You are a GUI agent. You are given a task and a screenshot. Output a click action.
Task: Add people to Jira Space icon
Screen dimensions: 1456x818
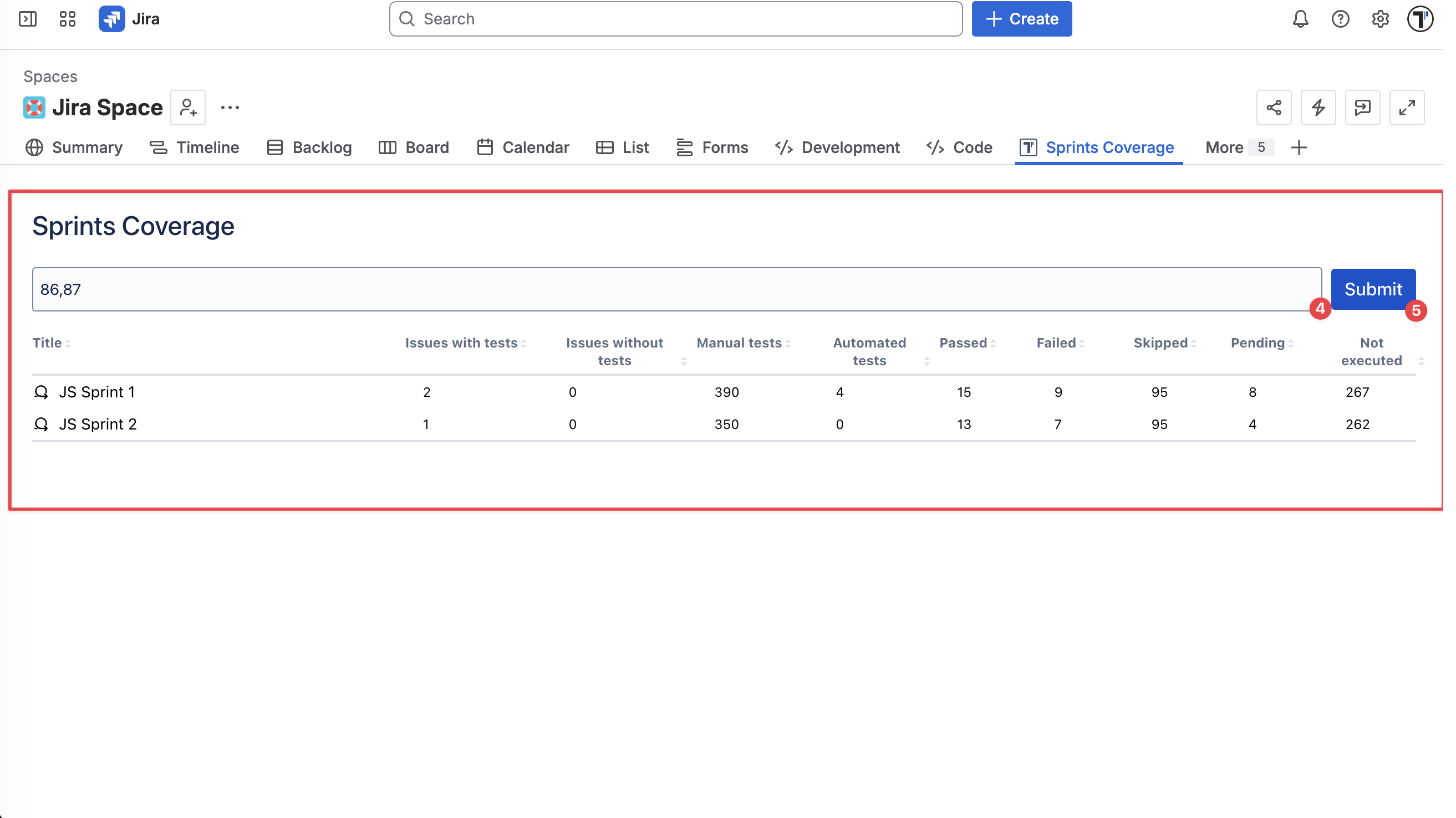[x=188, y=108]
